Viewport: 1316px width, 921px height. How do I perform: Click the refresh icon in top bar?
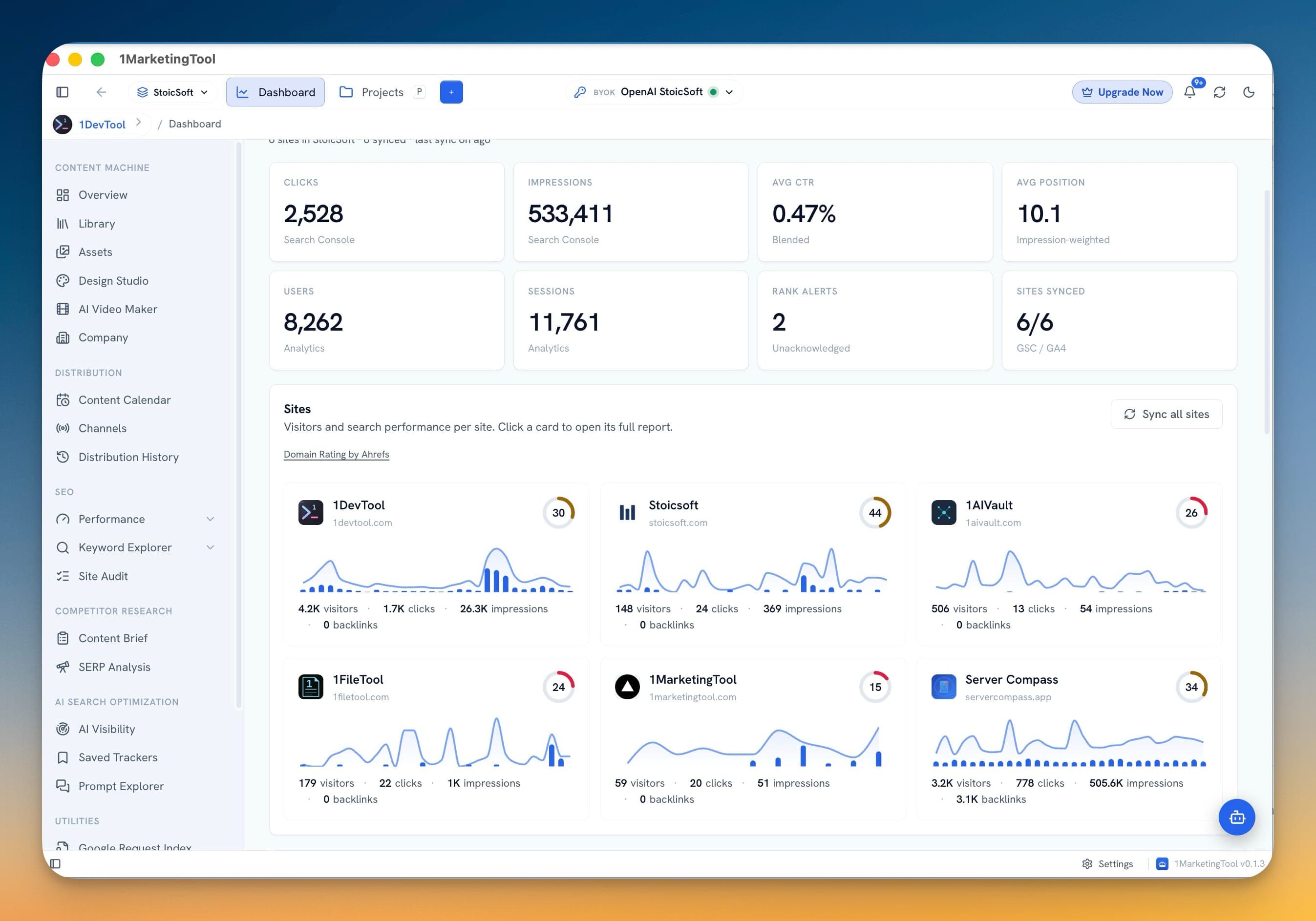[x=1220, y=92]
